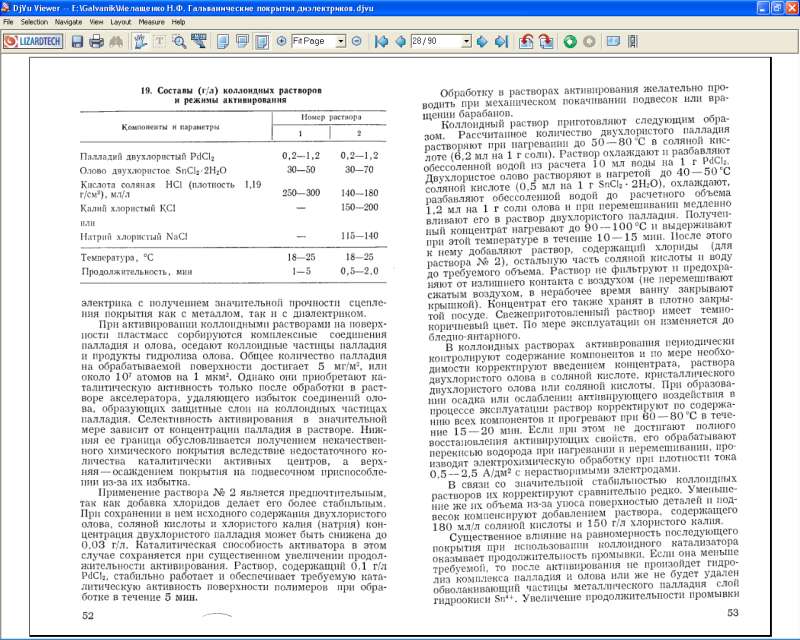Click the zoom in plus button
800x640 pixels.
(x=281, y=41)
